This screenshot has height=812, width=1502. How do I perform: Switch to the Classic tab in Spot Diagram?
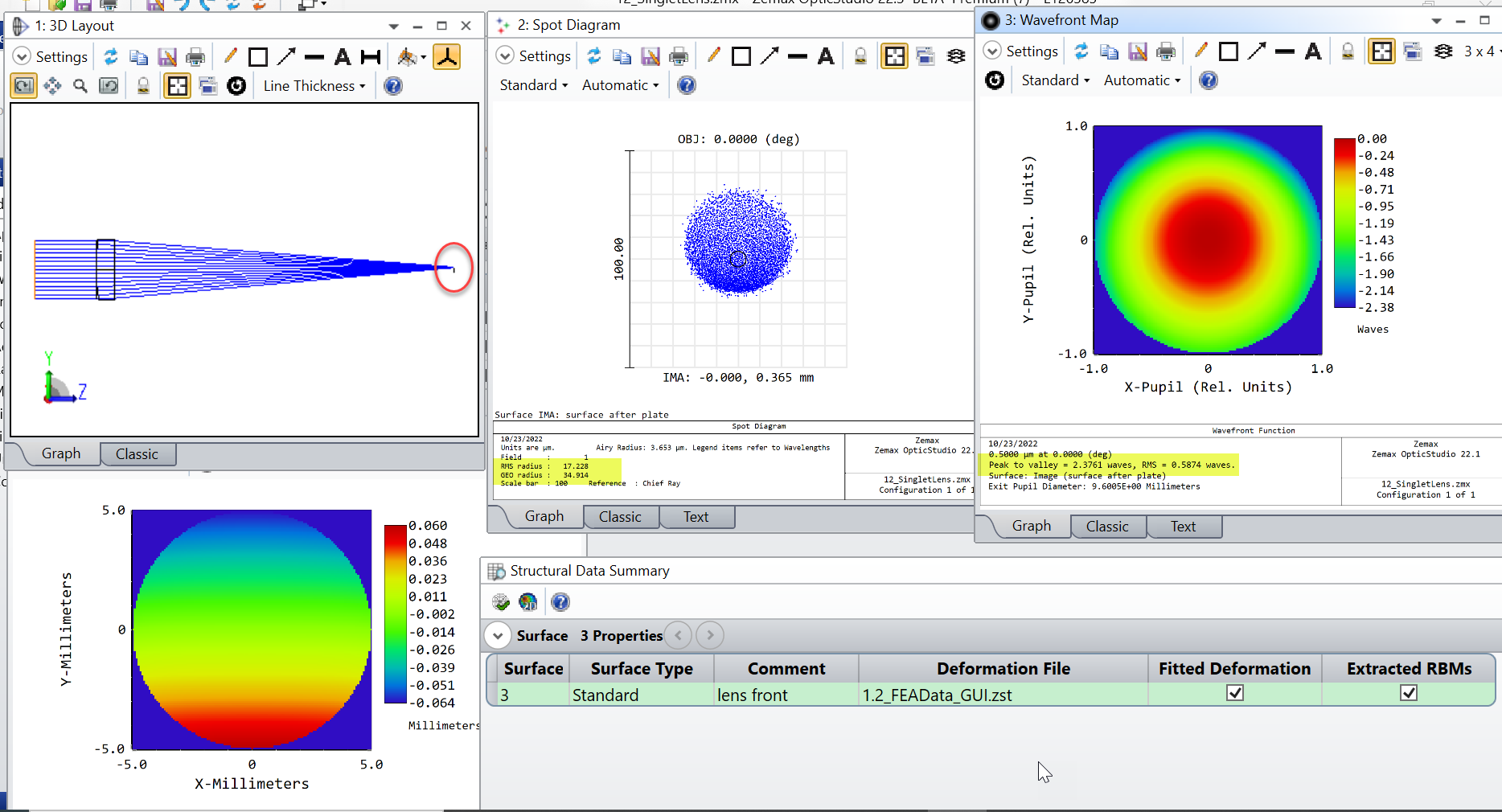click(620, 516)
